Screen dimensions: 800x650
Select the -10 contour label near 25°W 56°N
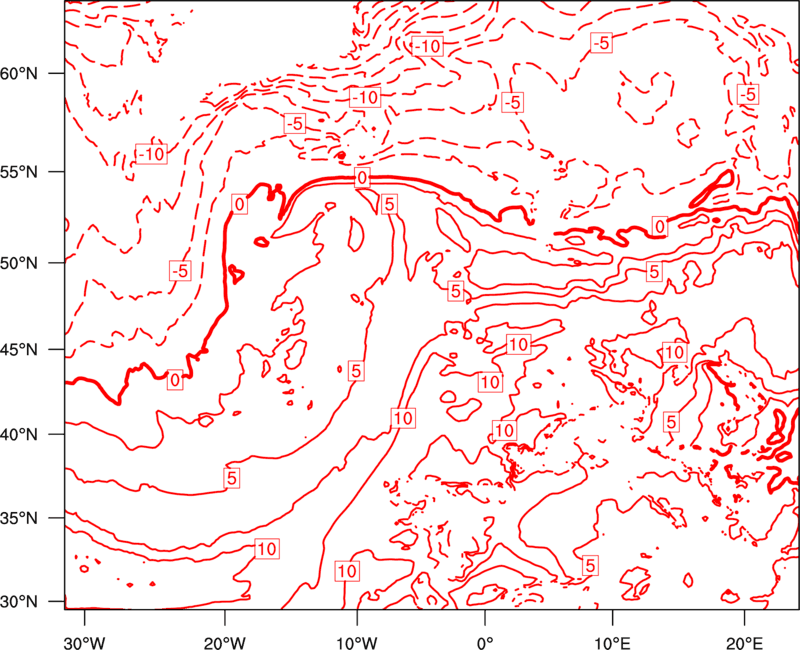pos(152,154)
